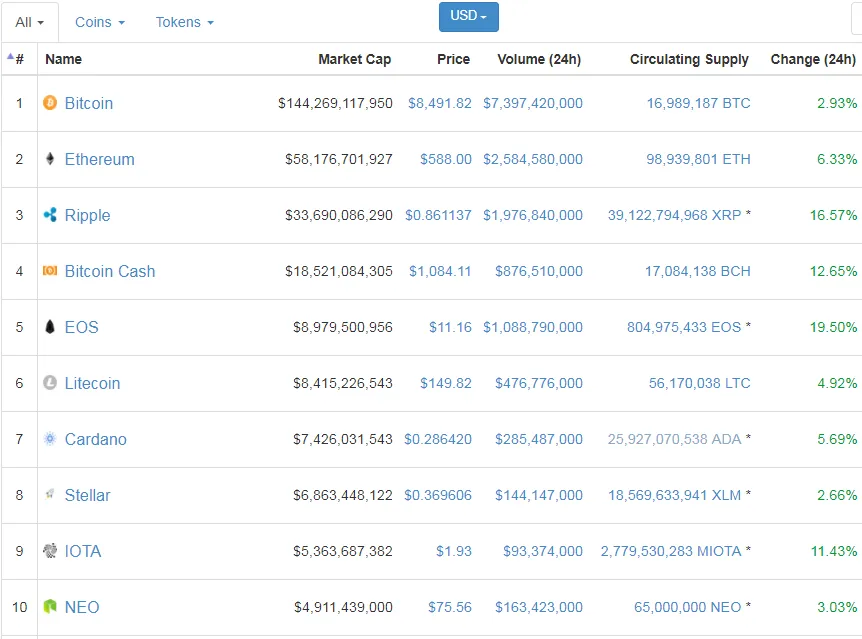Open Bitcoin price $8,491.82 link

pyautogui.click(x=439, y=103)
